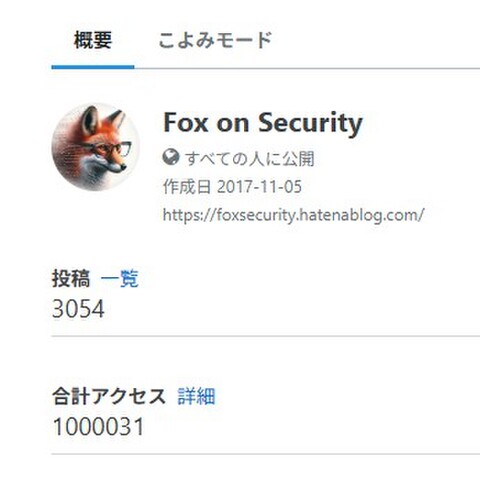480x481 pixels.
Task: Click the total access number 1000031
Action: click(98, 427)
